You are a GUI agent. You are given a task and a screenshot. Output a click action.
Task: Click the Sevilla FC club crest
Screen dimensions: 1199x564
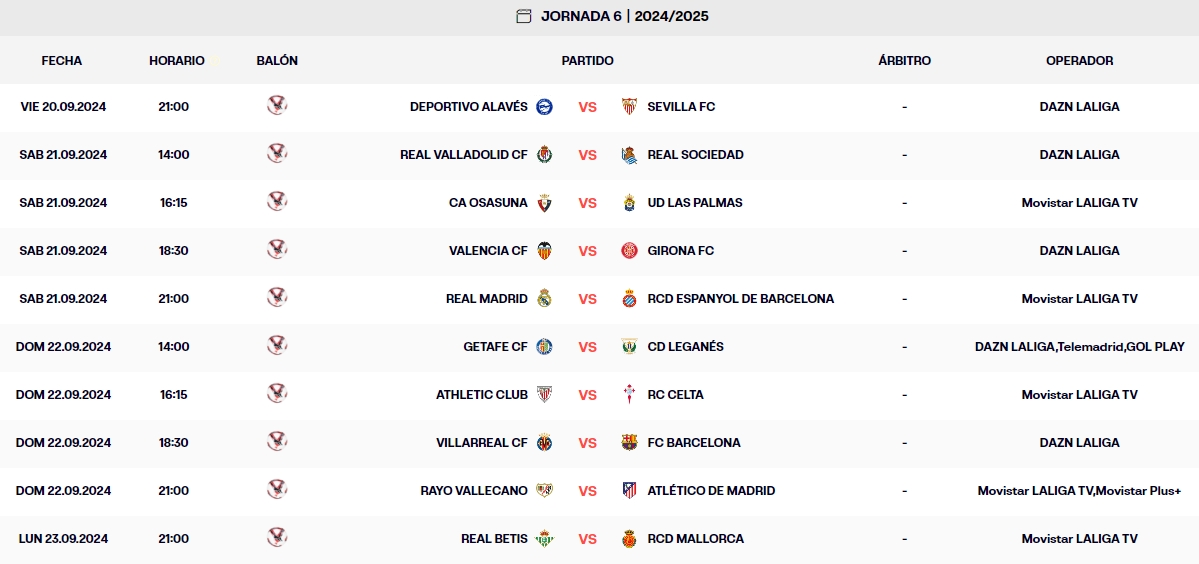point(629,107)
